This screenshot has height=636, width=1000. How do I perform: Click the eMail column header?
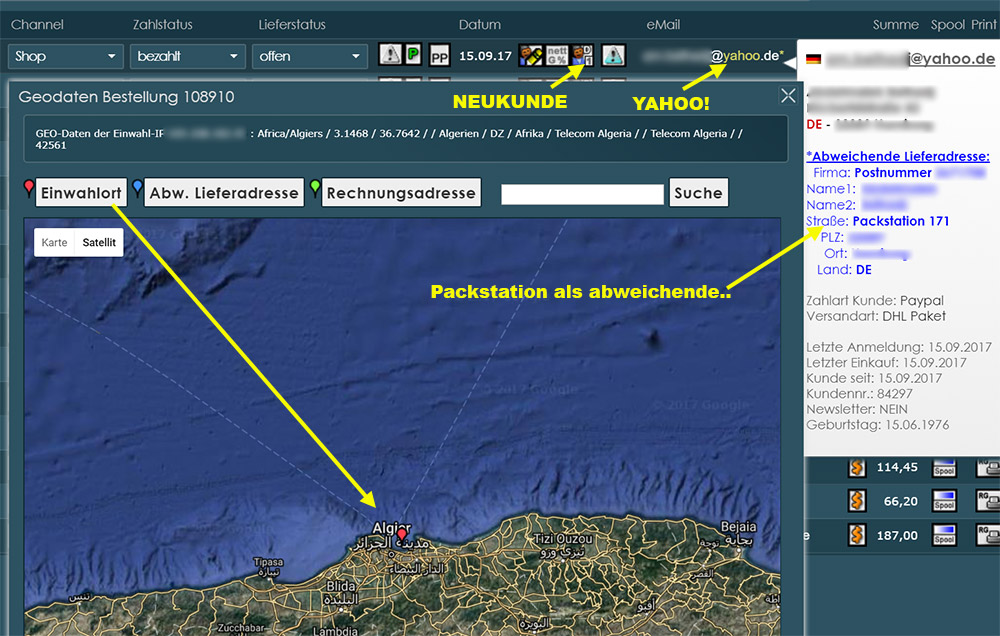pyautogui.click(x=663, y=25)
